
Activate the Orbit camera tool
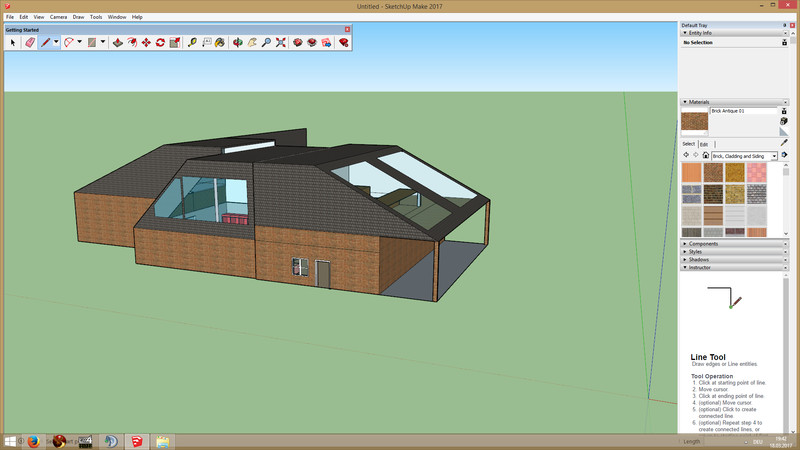point(236,43)
